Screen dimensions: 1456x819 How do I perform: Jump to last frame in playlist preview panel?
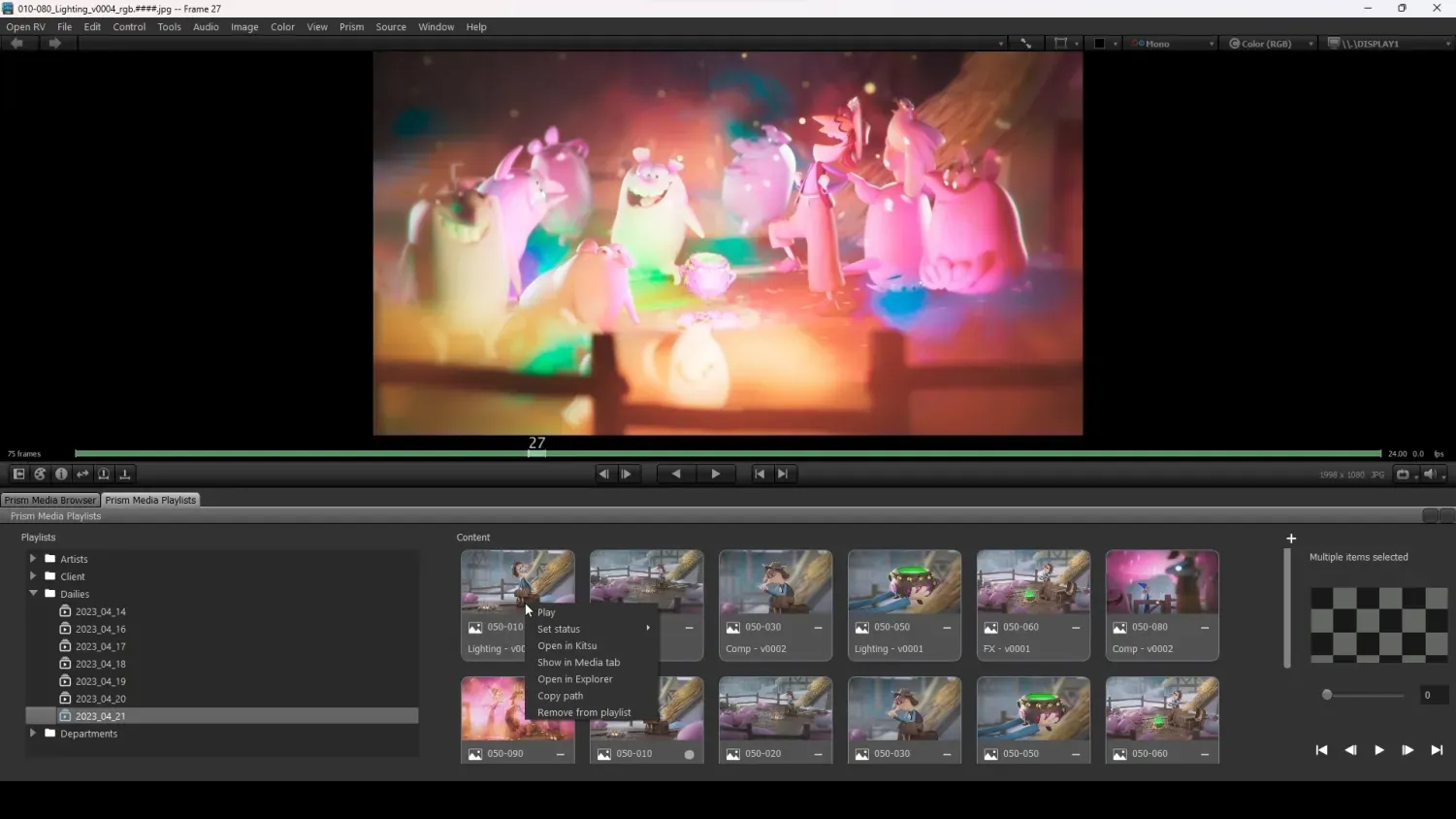pyautogui.click(x=1437, y=750)
